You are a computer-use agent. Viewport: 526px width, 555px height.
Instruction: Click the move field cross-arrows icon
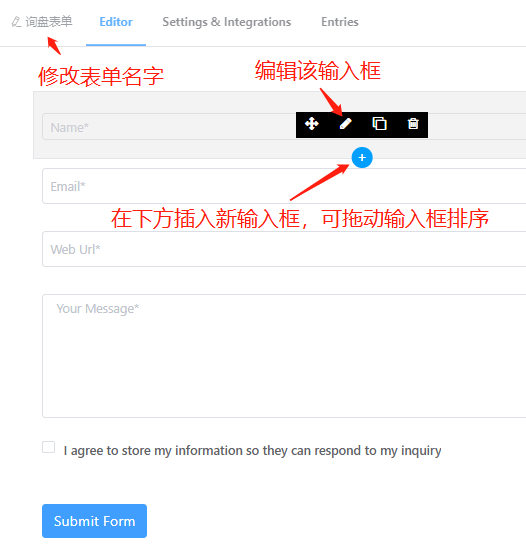pos(311,124)
